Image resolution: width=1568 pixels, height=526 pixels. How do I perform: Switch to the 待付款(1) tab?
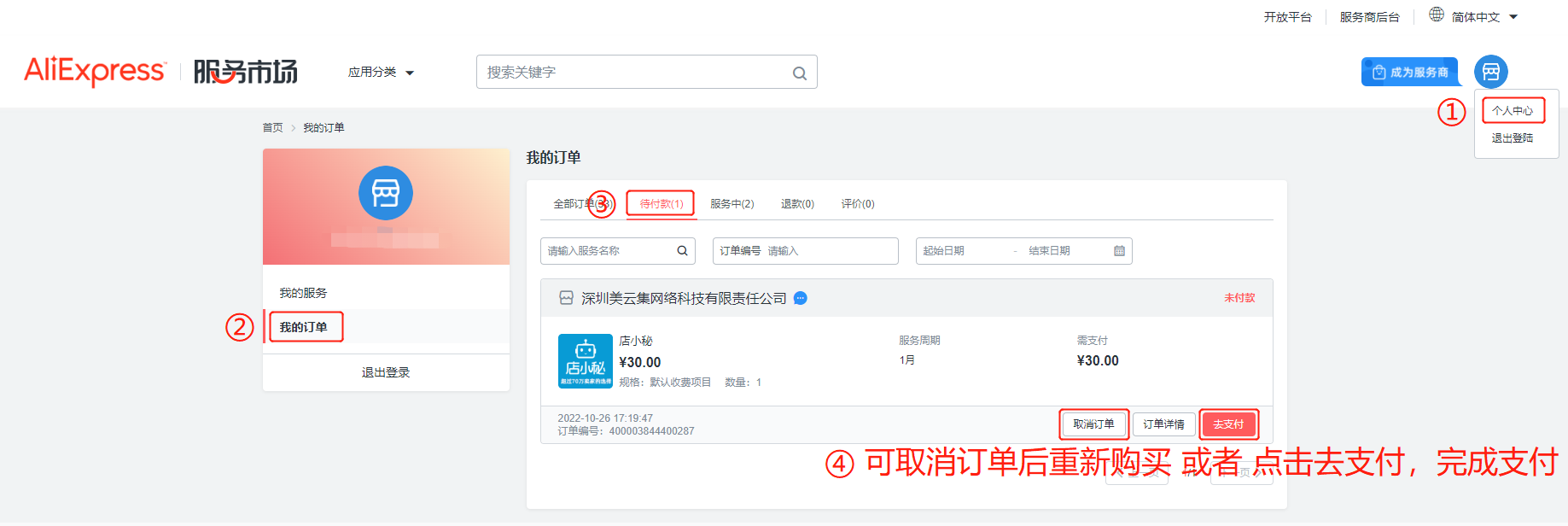[662, 204]
